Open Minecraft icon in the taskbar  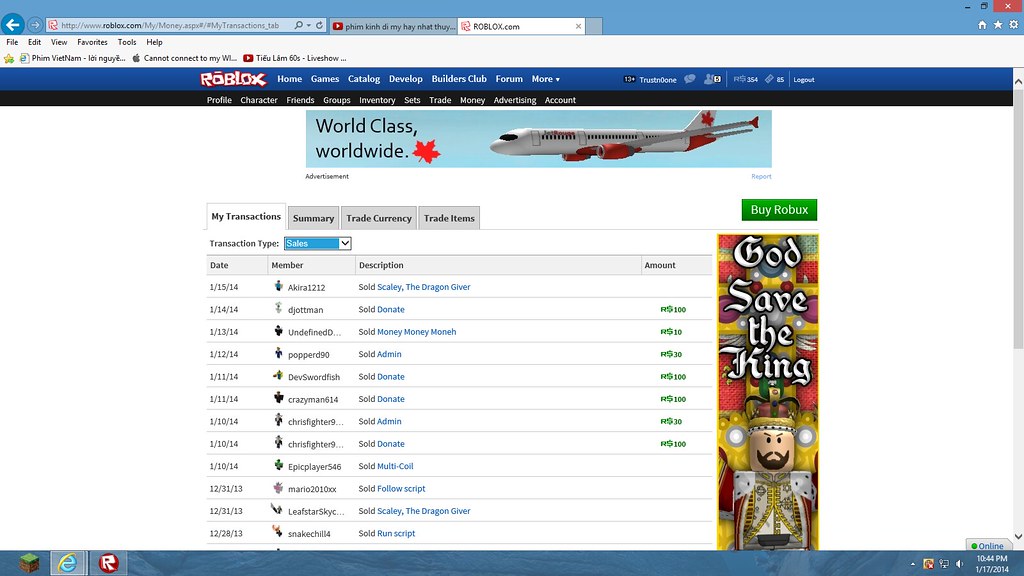point(29,562)
